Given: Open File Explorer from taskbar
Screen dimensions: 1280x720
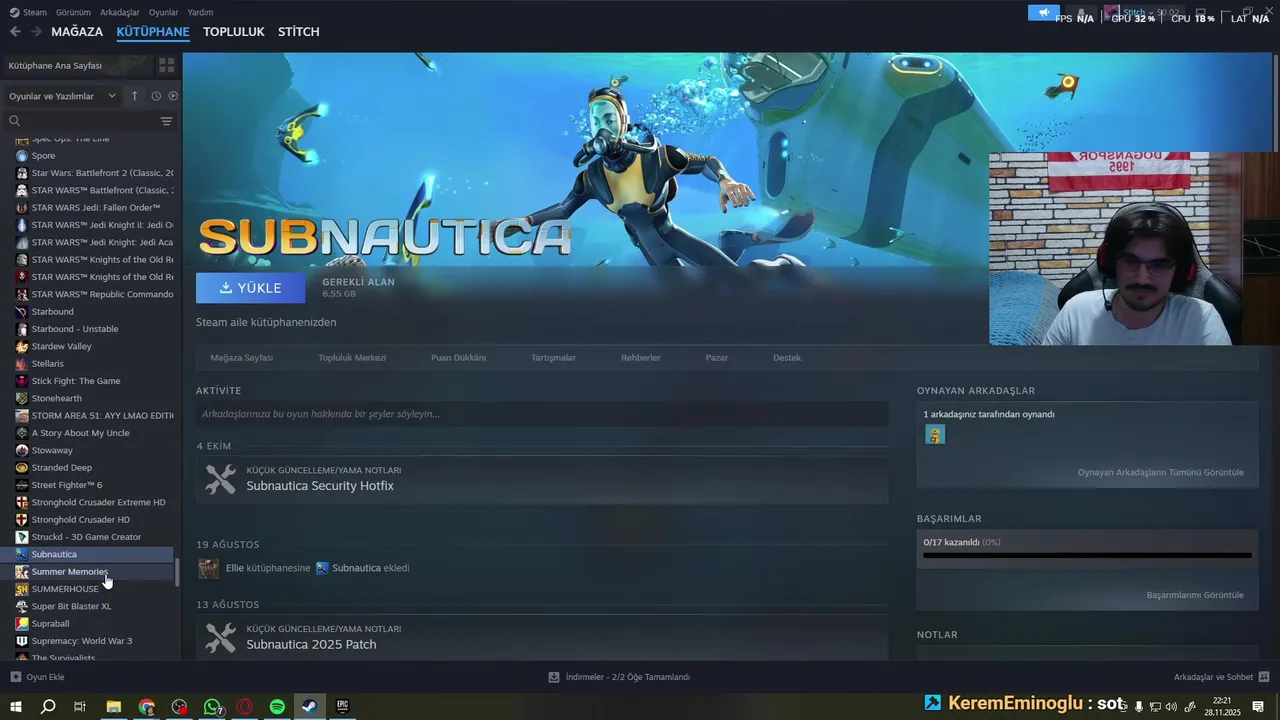Looking at the screenshot, I should click(114, 706).
